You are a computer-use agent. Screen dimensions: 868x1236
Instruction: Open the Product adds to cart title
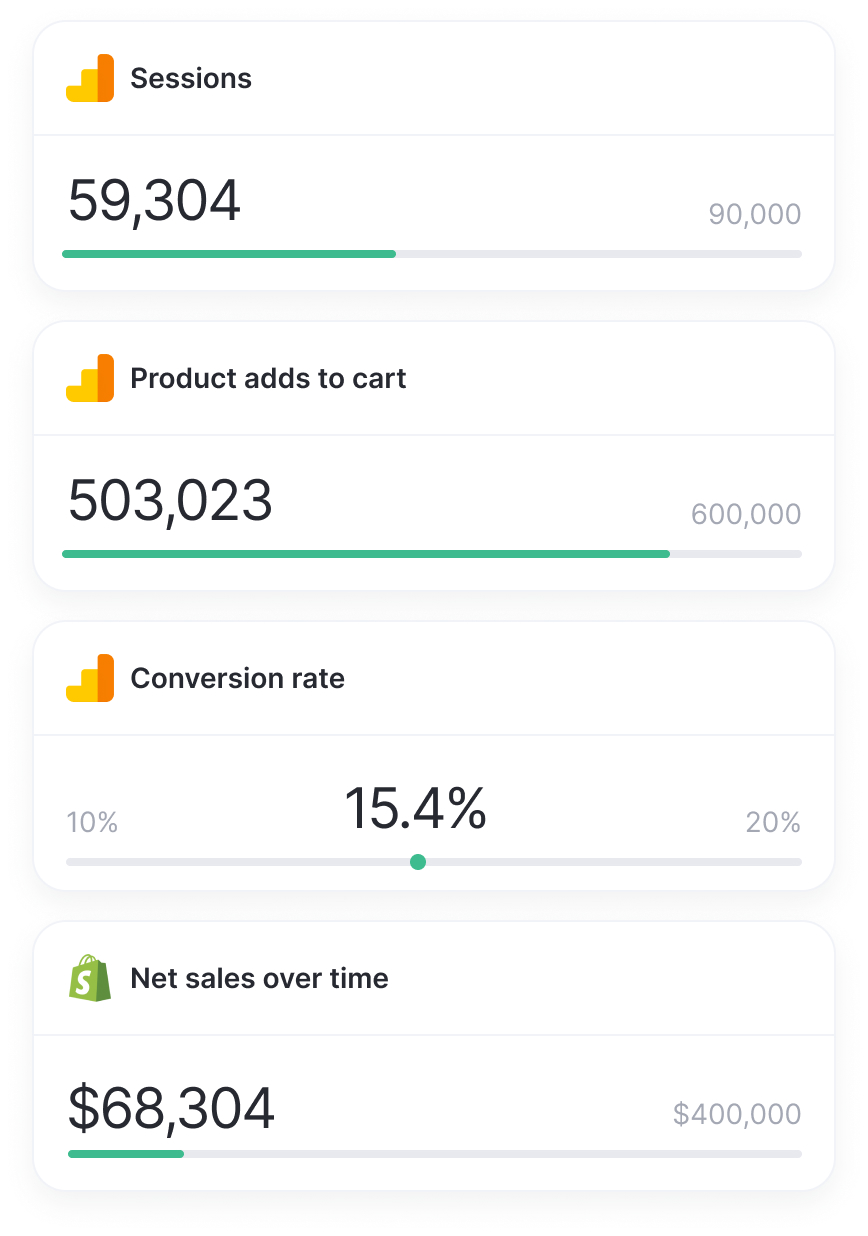click(268, 378)
